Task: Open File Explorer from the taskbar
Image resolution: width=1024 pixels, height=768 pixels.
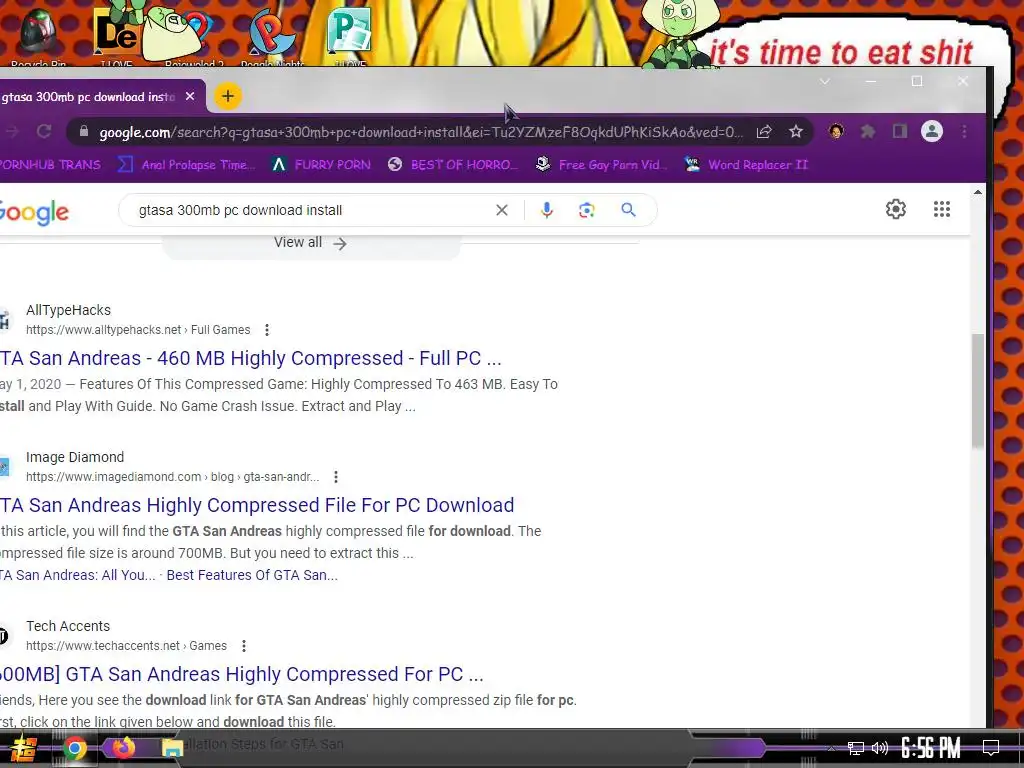Action: coord(172,748)
